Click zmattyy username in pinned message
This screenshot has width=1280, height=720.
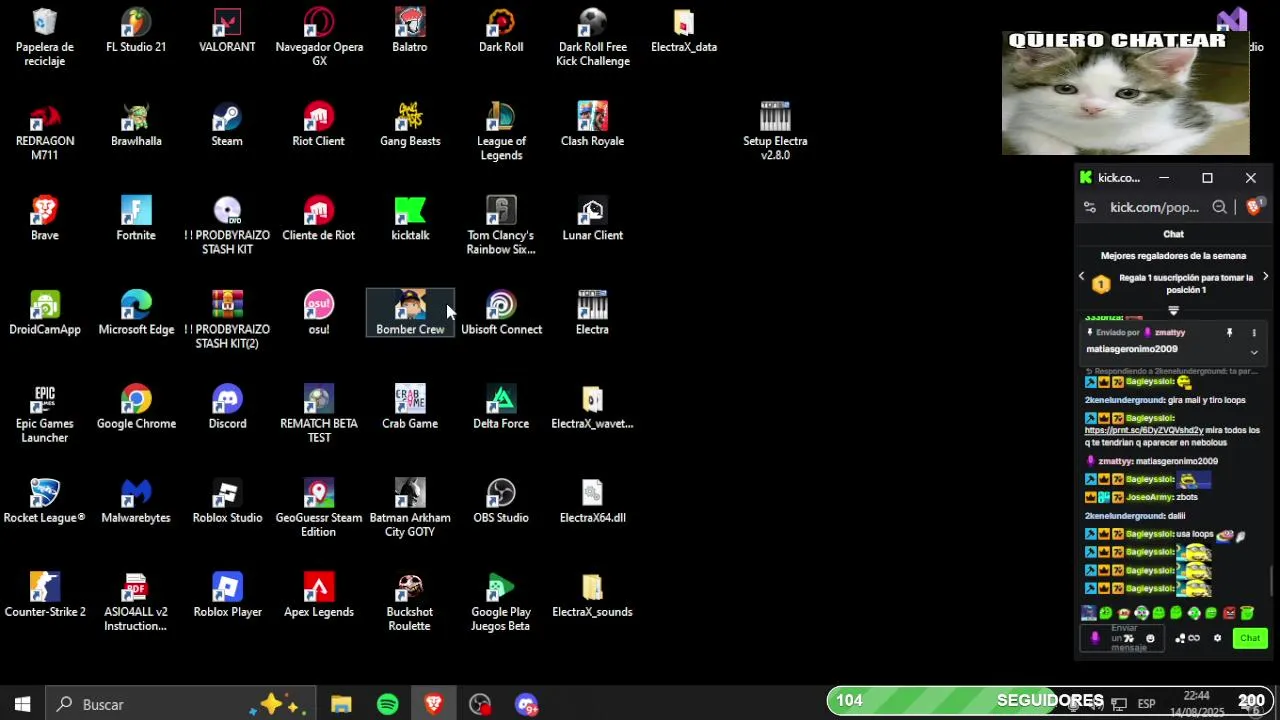(x=1169, y=332)
